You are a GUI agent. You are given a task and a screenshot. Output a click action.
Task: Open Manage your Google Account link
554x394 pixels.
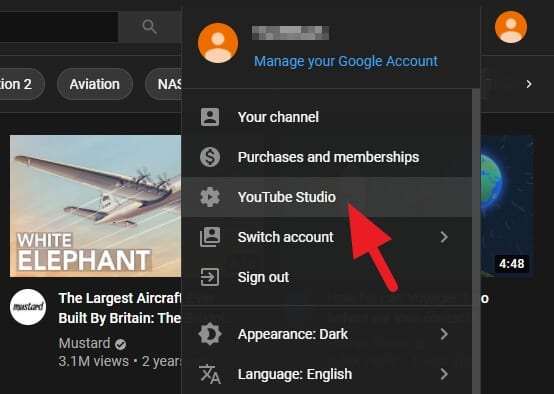point(346,61)
